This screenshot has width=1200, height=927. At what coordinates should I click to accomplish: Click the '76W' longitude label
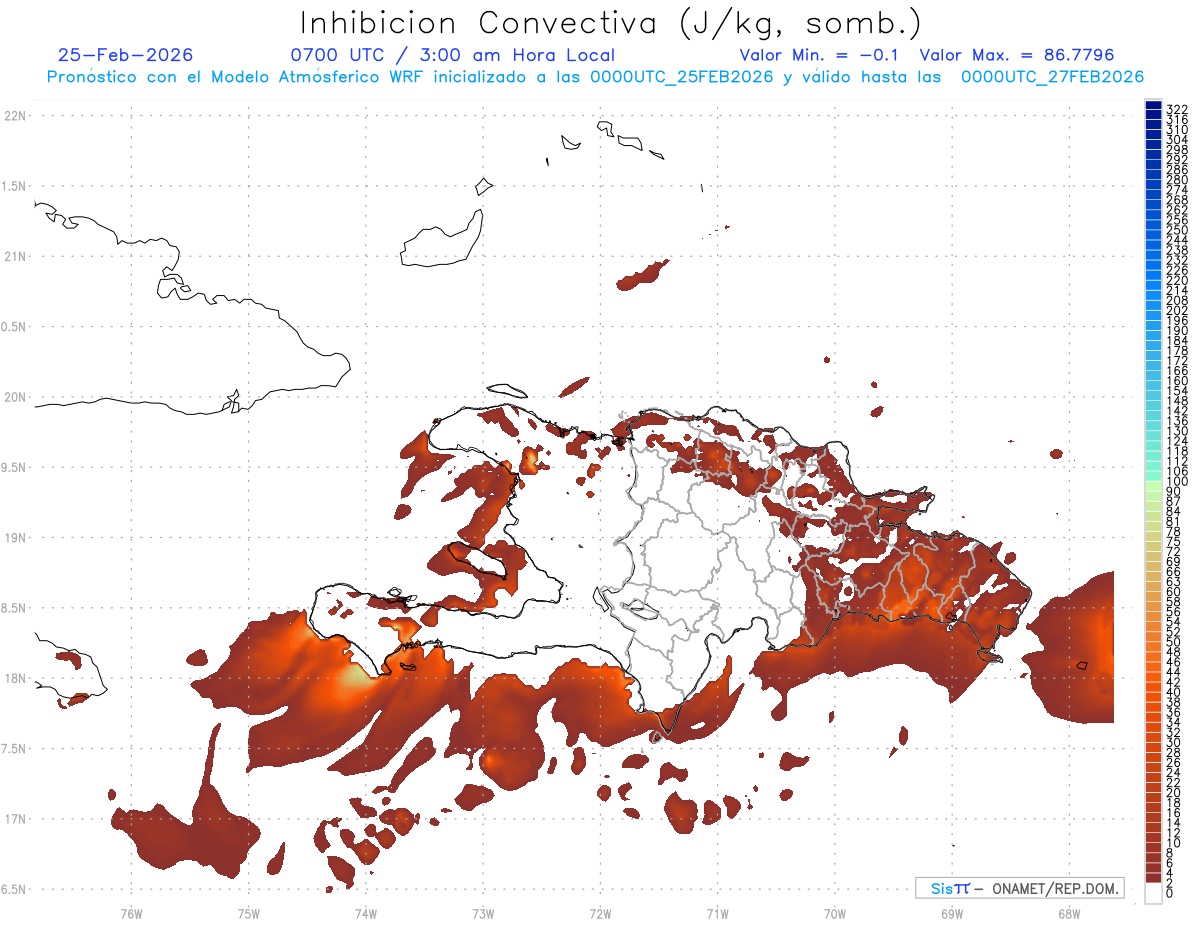click(131, 913)
